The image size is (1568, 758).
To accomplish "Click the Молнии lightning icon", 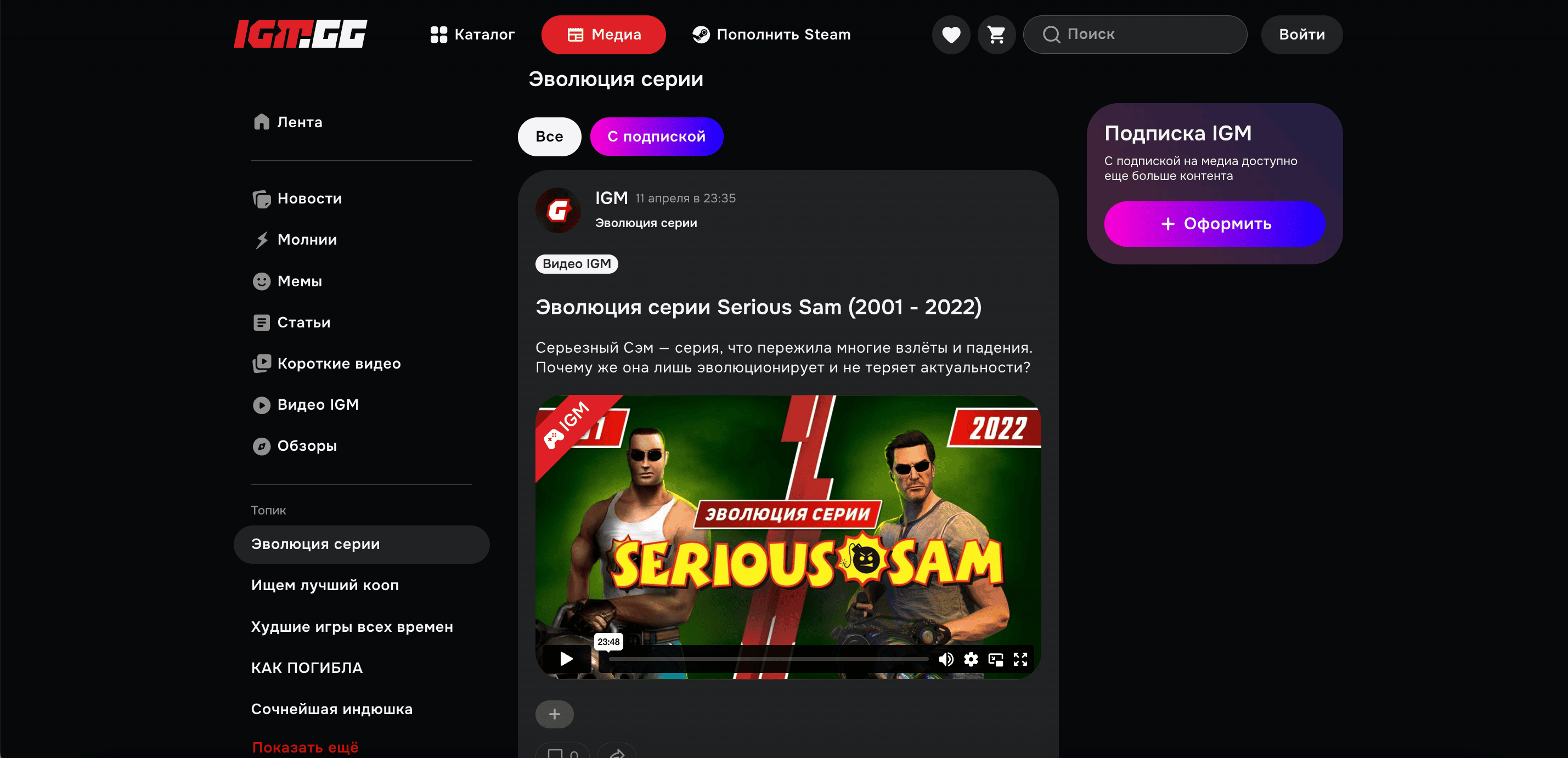I will pyautogui.click(x=262, y=240).
